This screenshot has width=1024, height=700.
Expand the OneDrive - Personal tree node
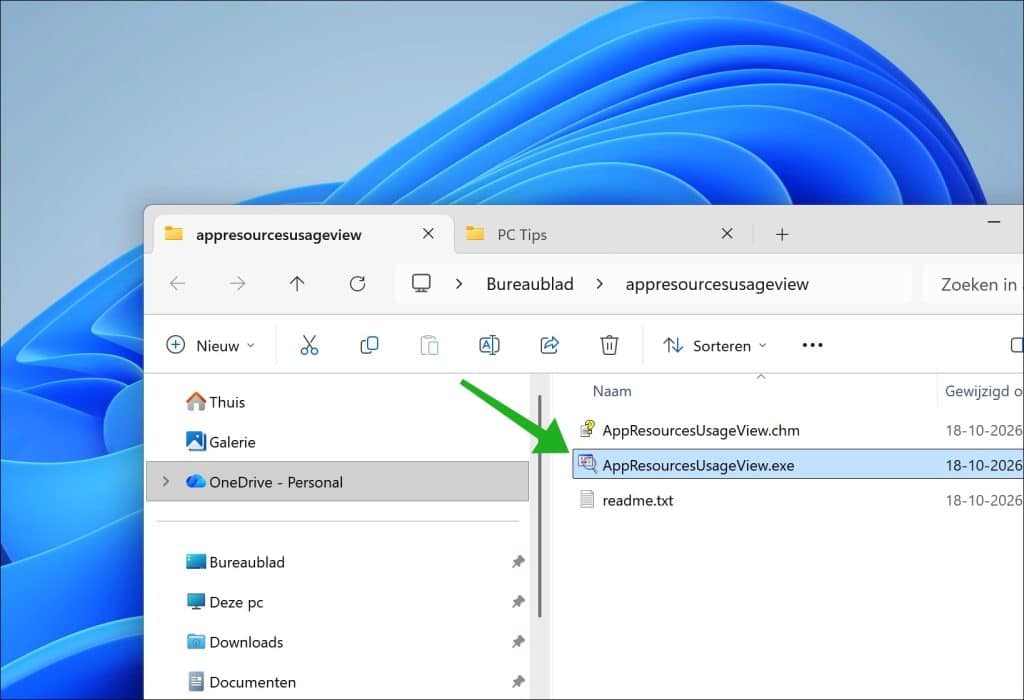tap(166, 481)
